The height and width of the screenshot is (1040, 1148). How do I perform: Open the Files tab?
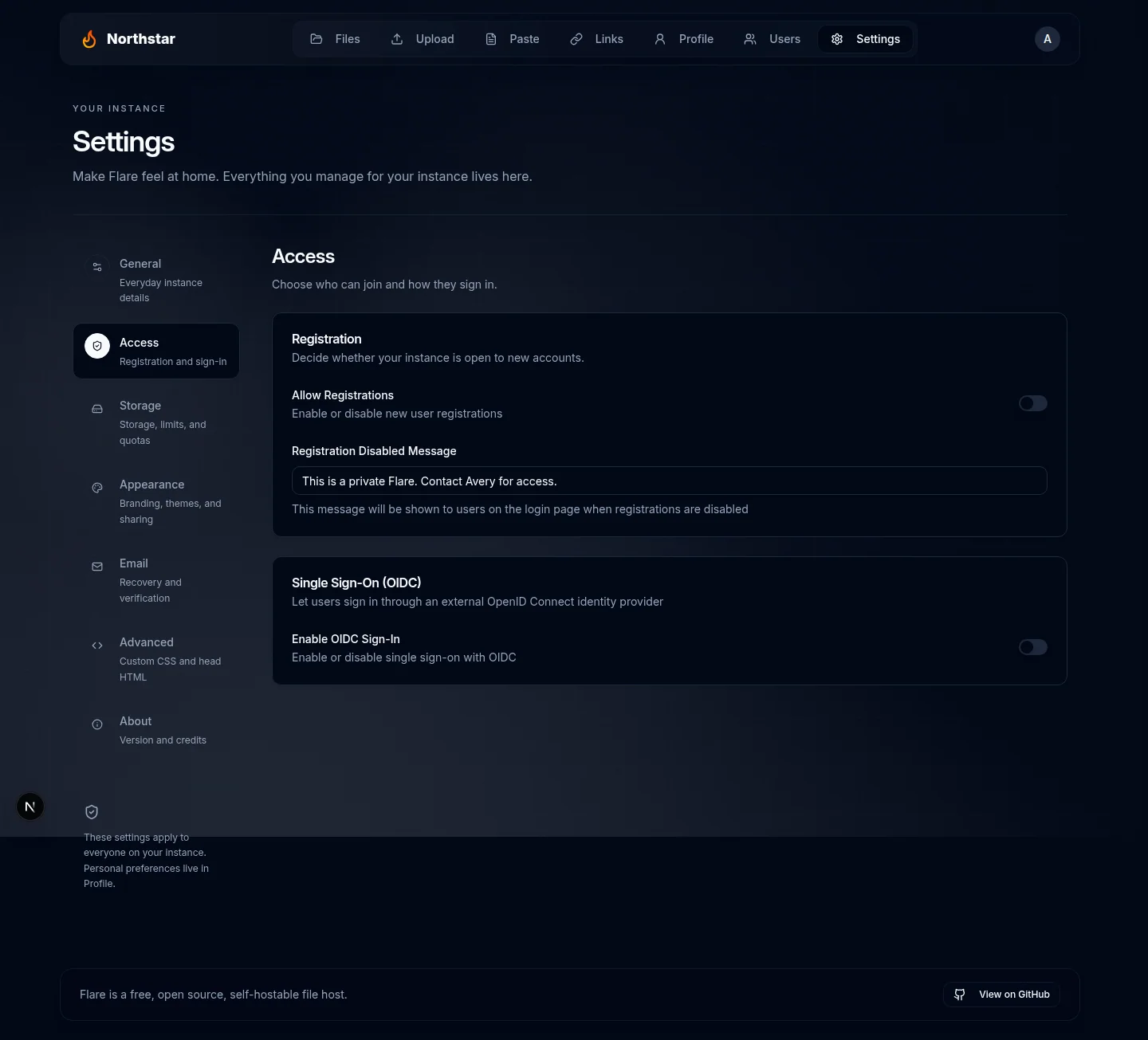335,39
